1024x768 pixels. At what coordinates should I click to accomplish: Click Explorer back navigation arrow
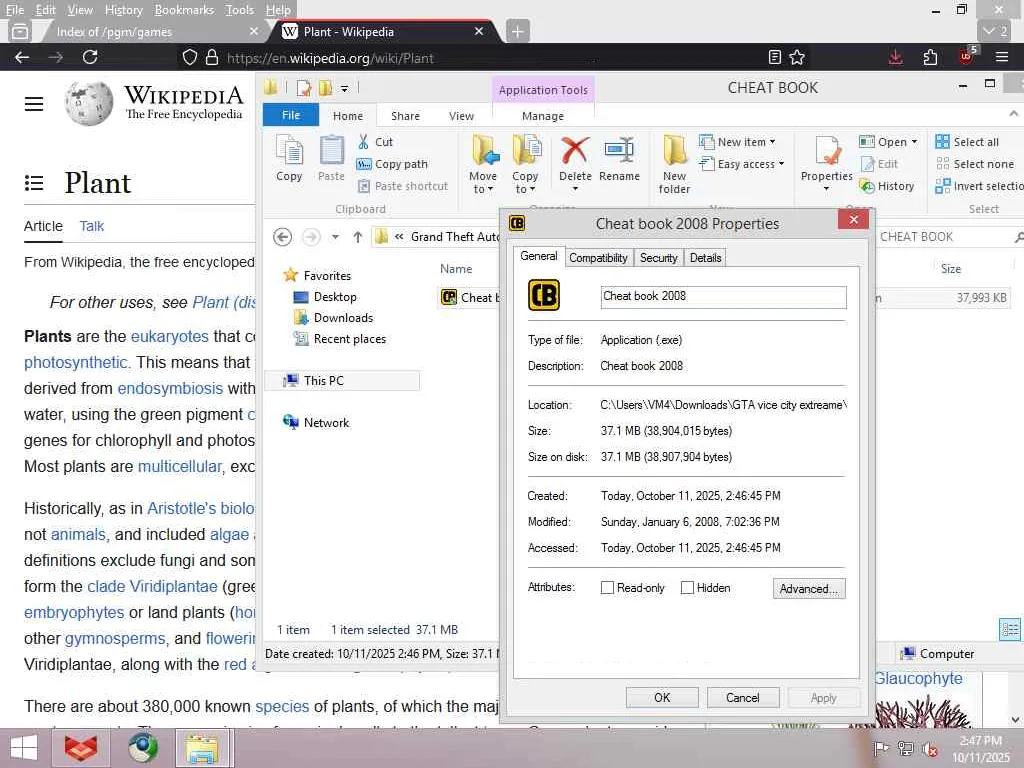tap(282, 236)
